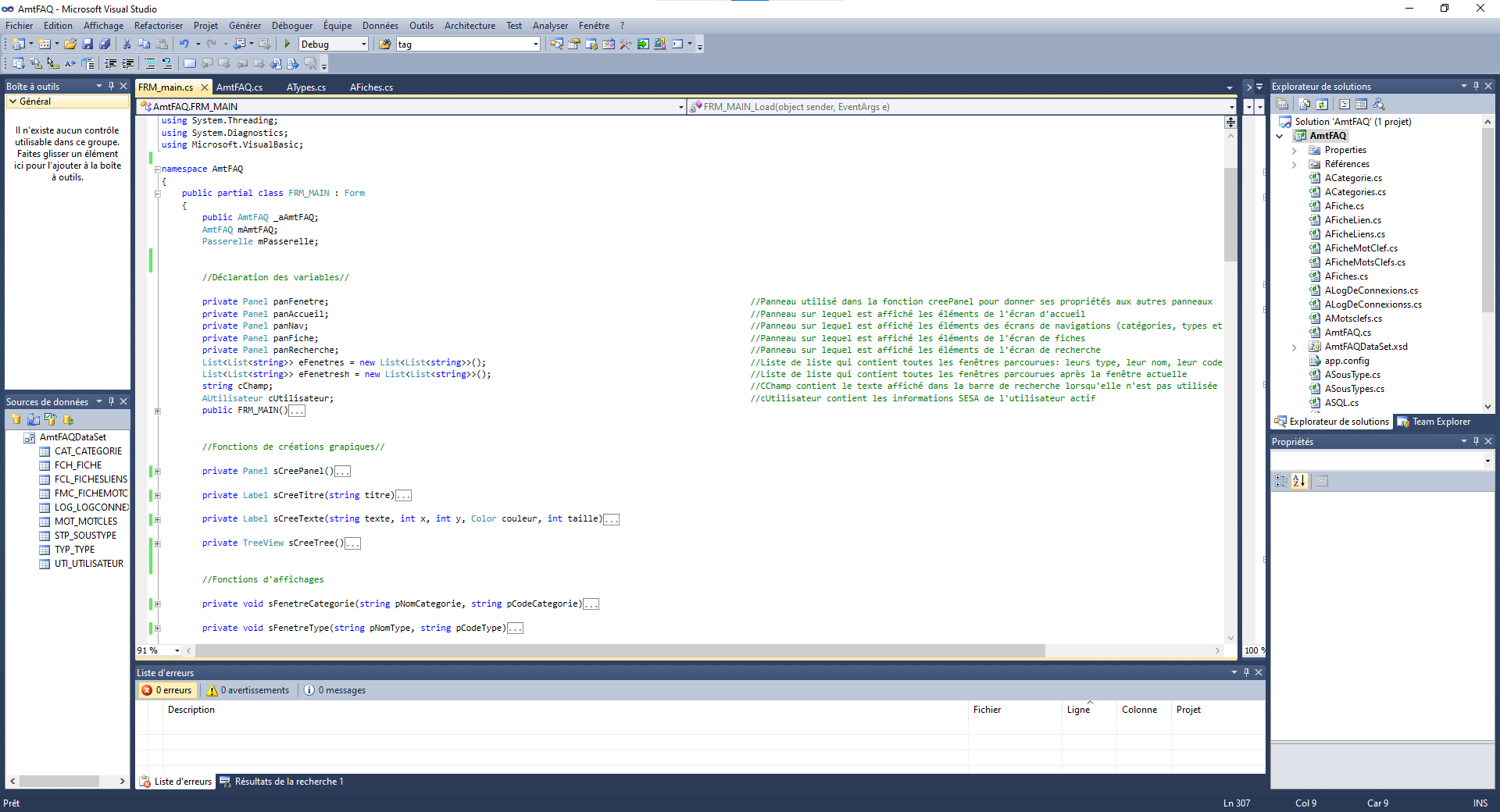1500x812 pixels.
Task: Expand the AmtFAQDataSet.xsd node
Action: [1295, 347]
